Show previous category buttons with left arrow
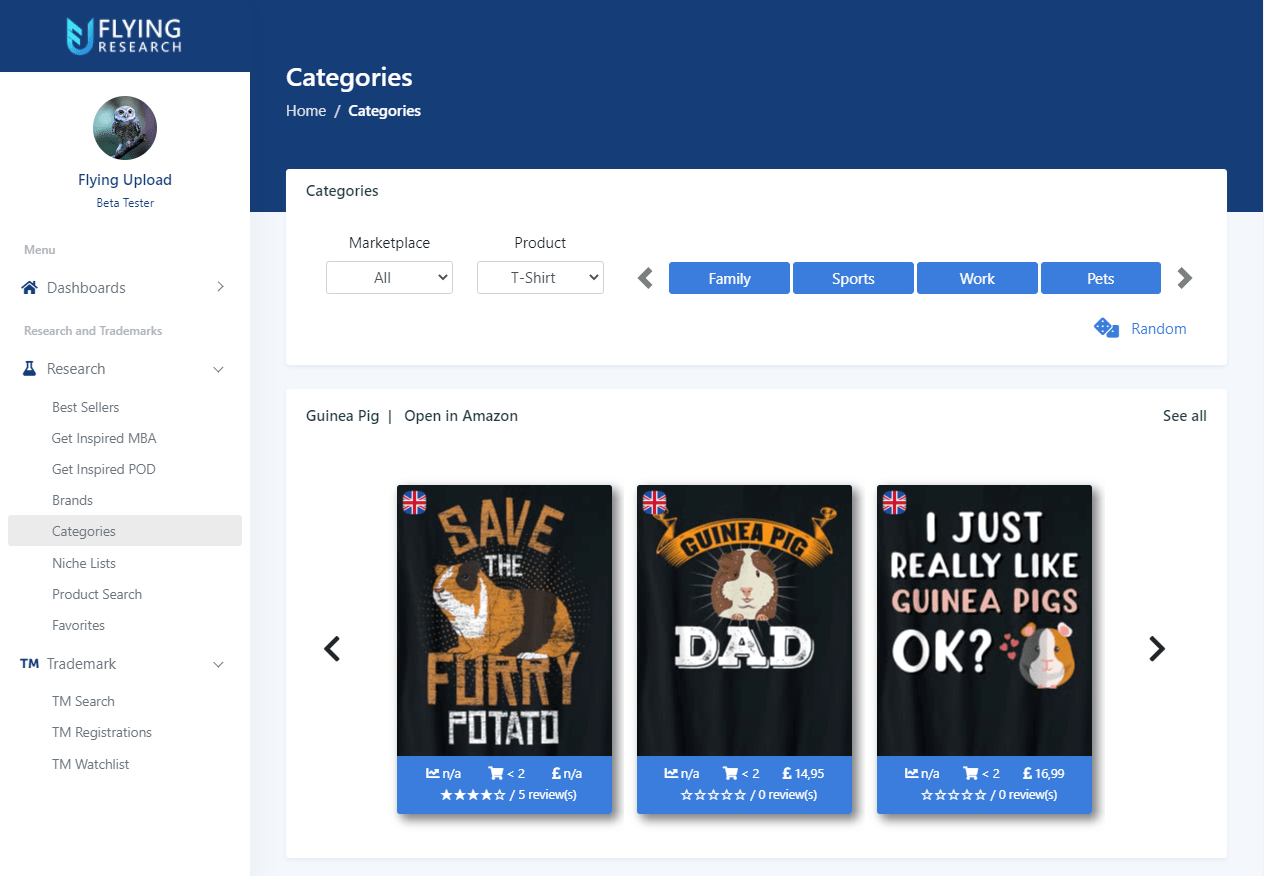The image size is (1264, 876). click(x=646, y=278)
